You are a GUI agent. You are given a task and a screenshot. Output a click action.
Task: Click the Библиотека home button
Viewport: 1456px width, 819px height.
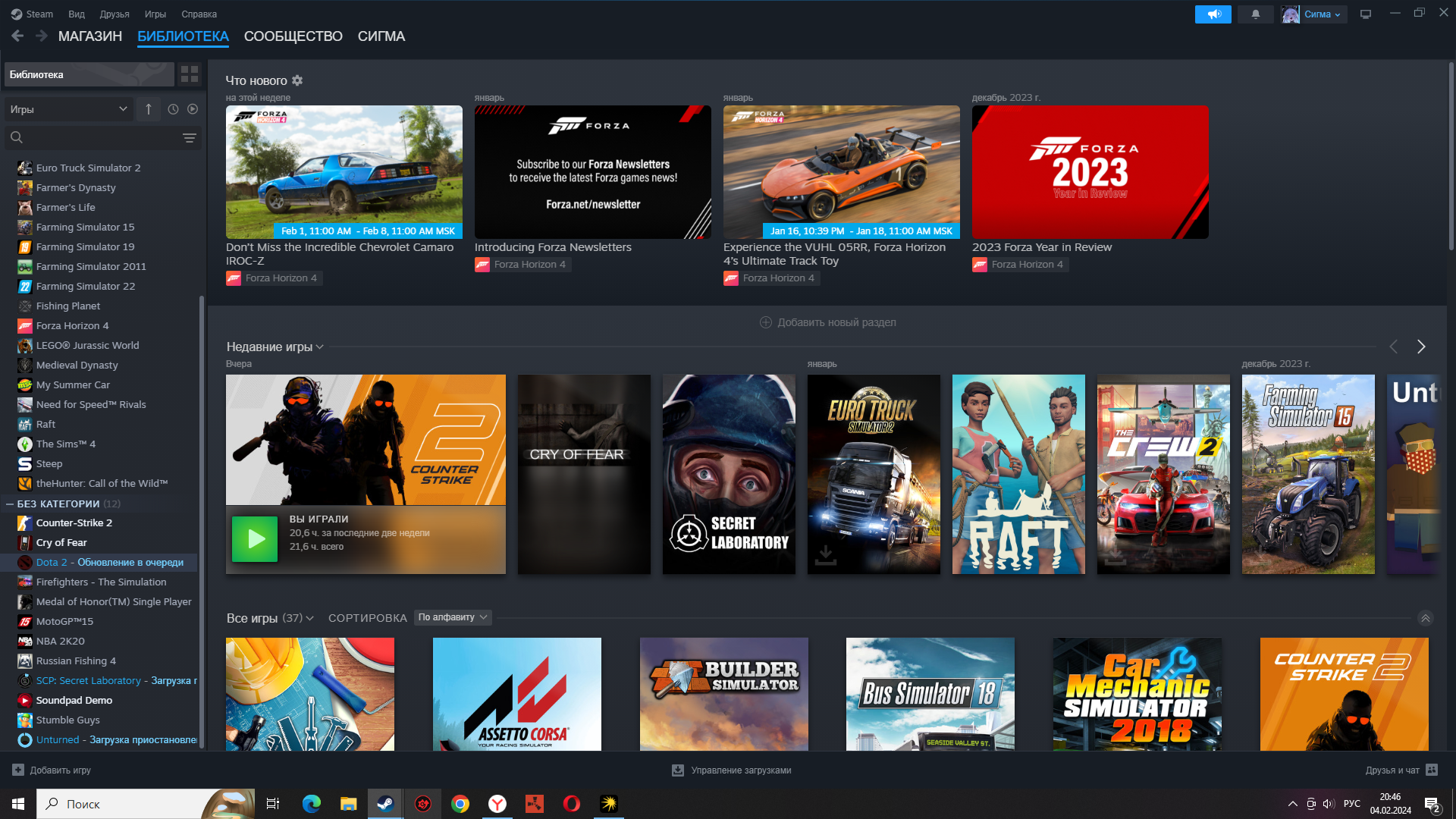tap(89, 74)
